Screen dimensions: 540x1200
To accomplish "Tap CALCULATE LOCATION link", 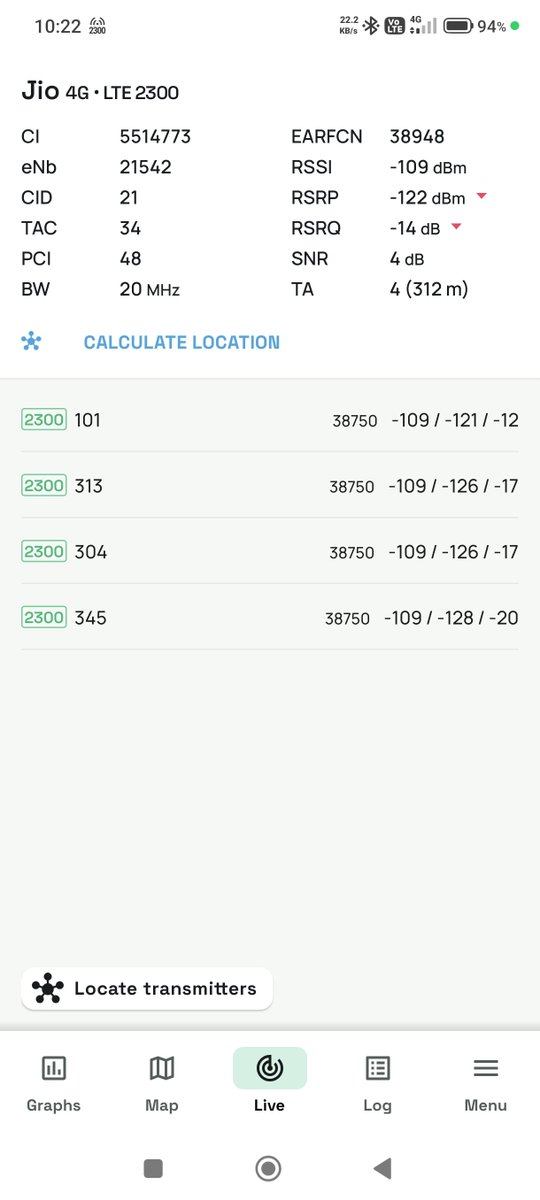I will pyautogui.click(x=182, y=342).
